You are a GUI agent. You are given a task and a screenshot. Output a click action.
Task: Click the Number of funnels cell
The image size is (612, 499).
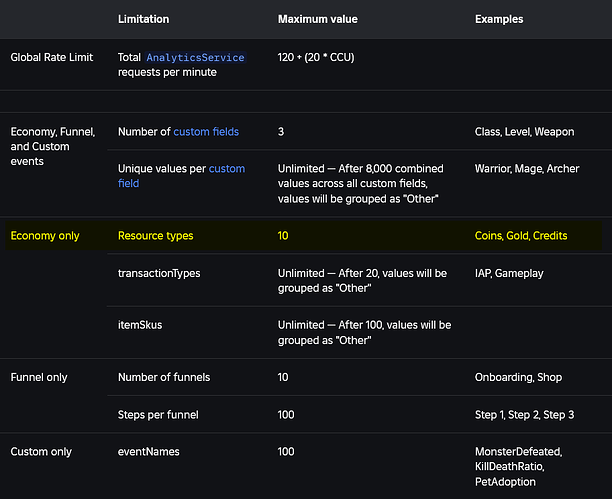tap(164, 377)
